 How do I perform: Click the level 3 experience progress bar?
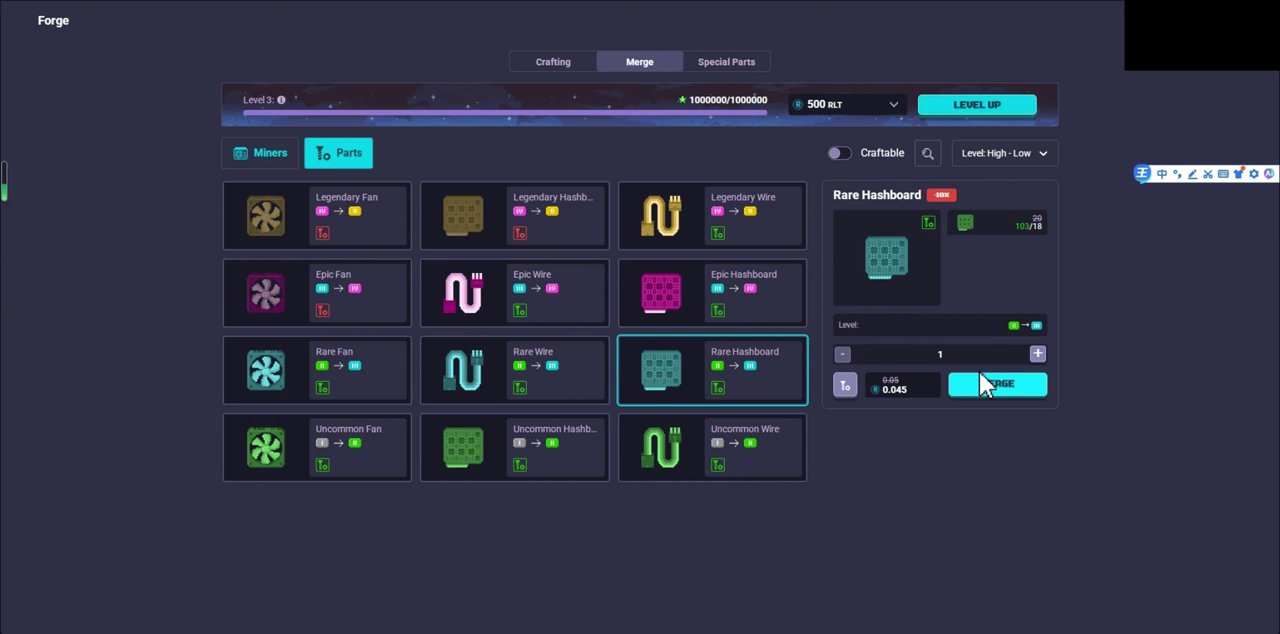505,113
